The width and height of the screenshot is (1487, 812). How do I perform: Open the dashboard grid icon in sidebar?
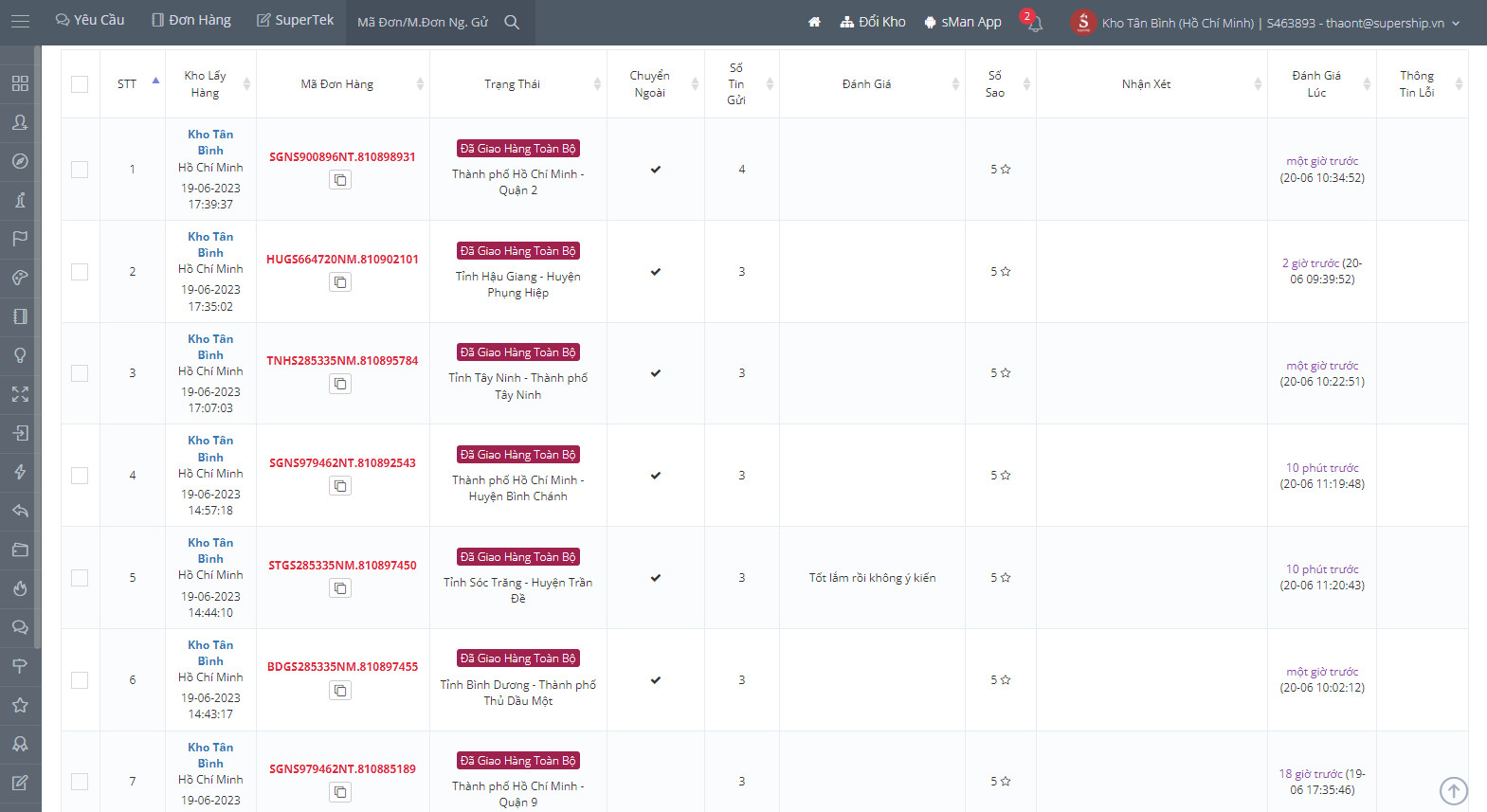tap(20, 83)
